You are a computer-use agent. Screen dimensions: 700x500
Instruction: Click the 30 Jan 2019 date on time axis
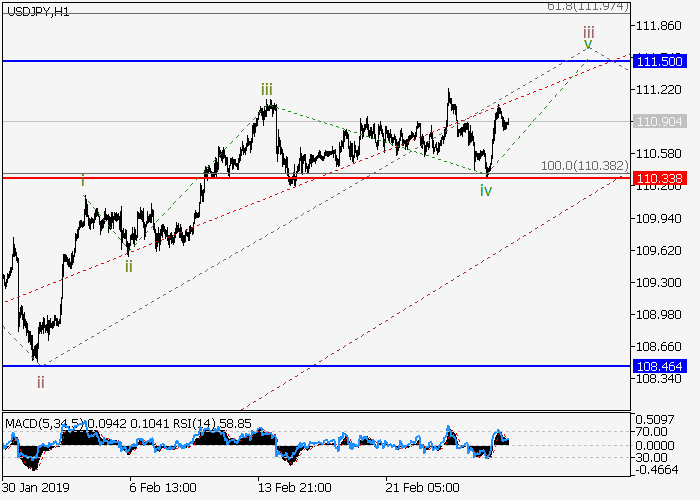tap(36, 487)
